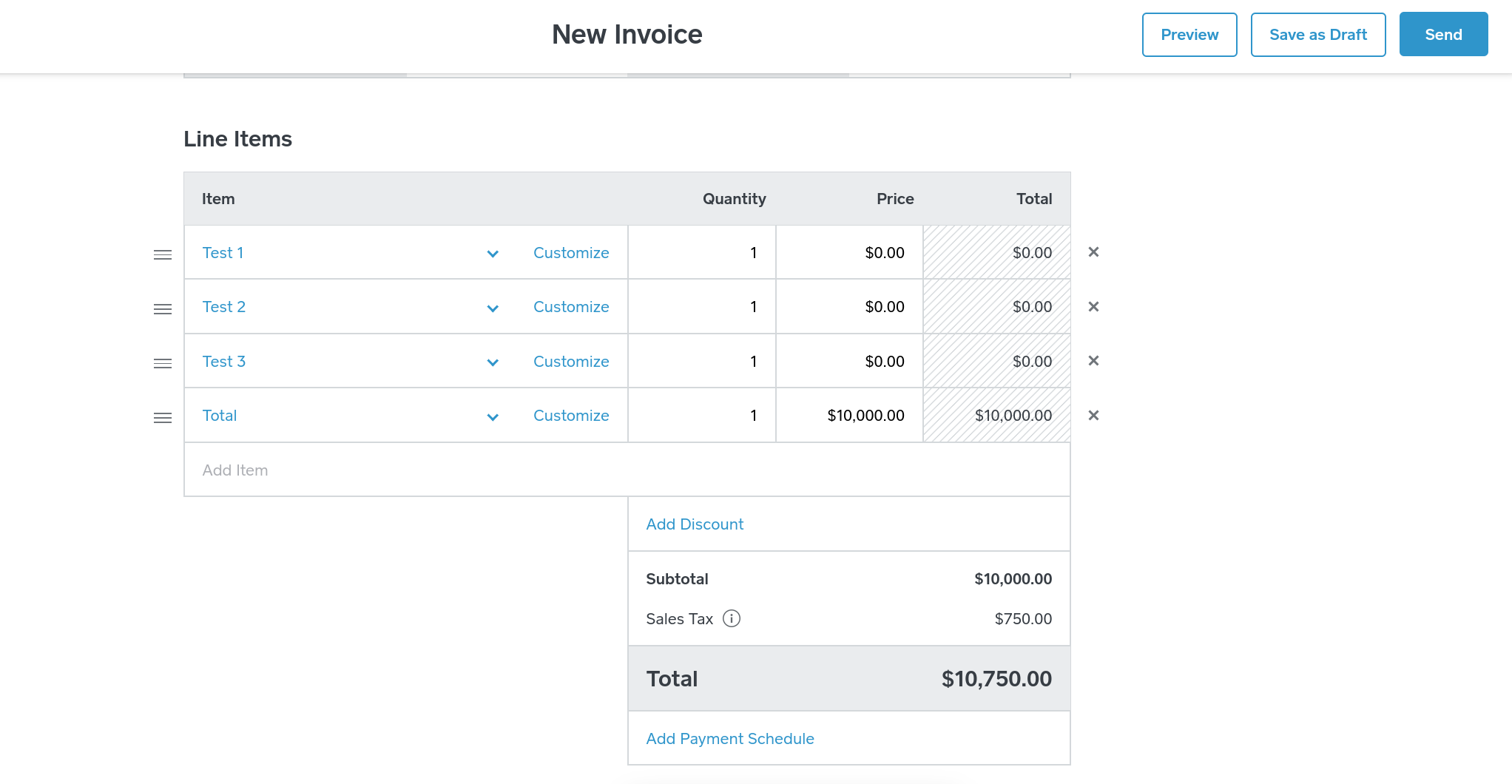Click the Price column header
Screen dimensions: 1512x784
click(895, 199)
